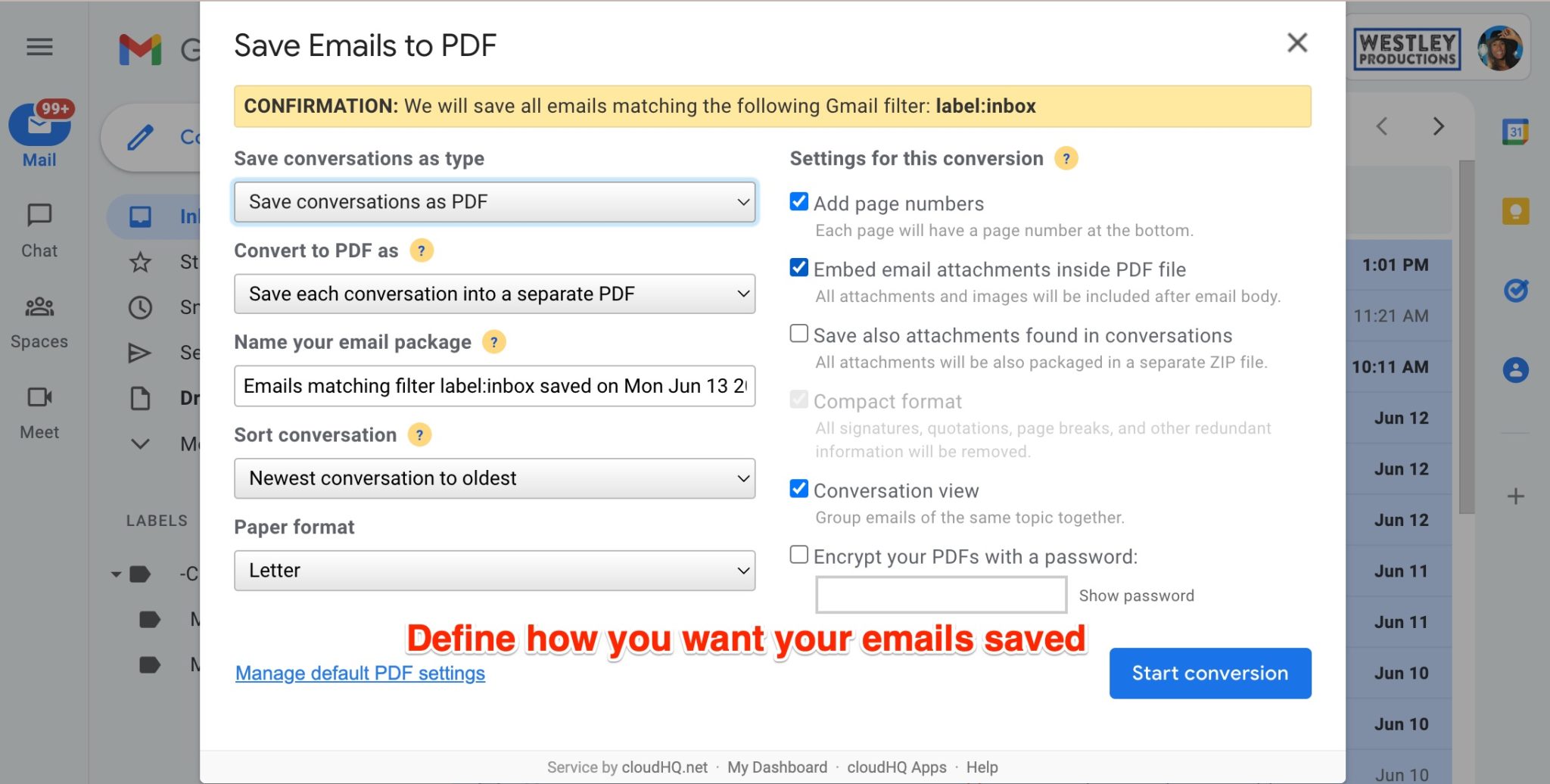Uncheck Add page numbers
The width and height of the screenshot is (1550, 784).
[x=798, y=202]
